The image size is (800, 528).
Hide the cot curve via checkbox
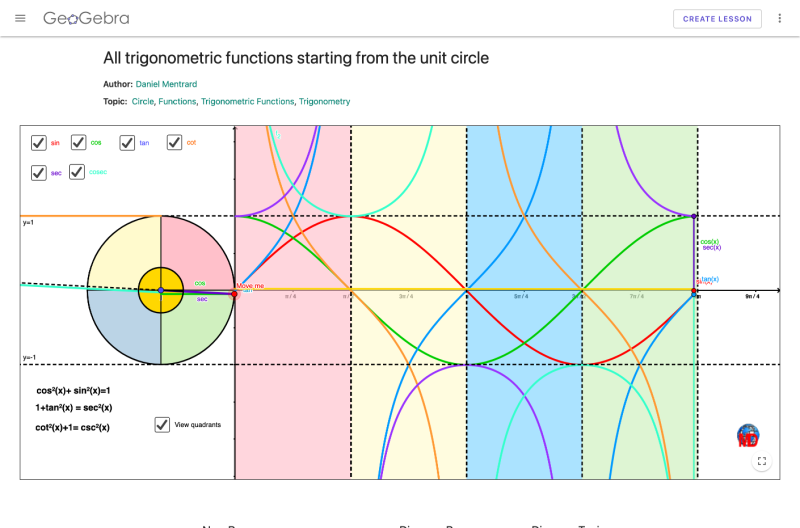(175, 143)
